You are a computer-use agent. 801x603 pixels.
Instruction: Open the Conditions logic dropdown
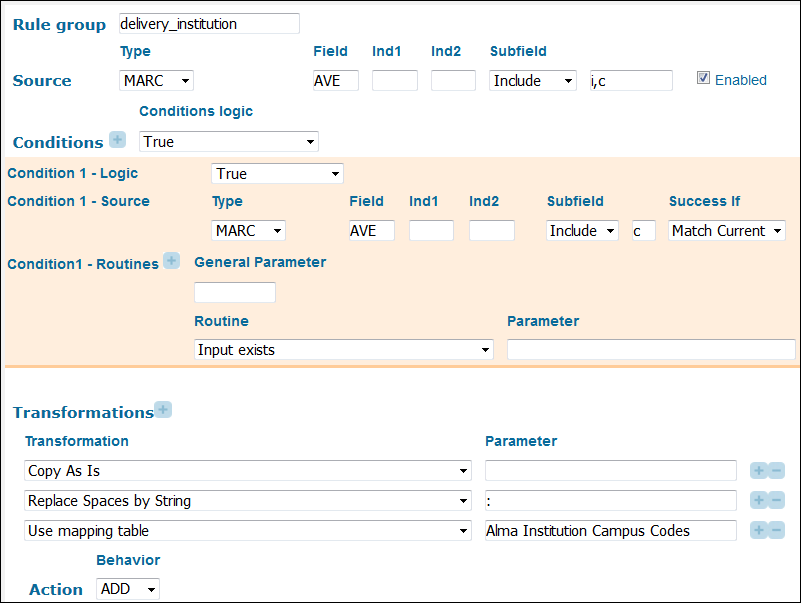point(228,142)
